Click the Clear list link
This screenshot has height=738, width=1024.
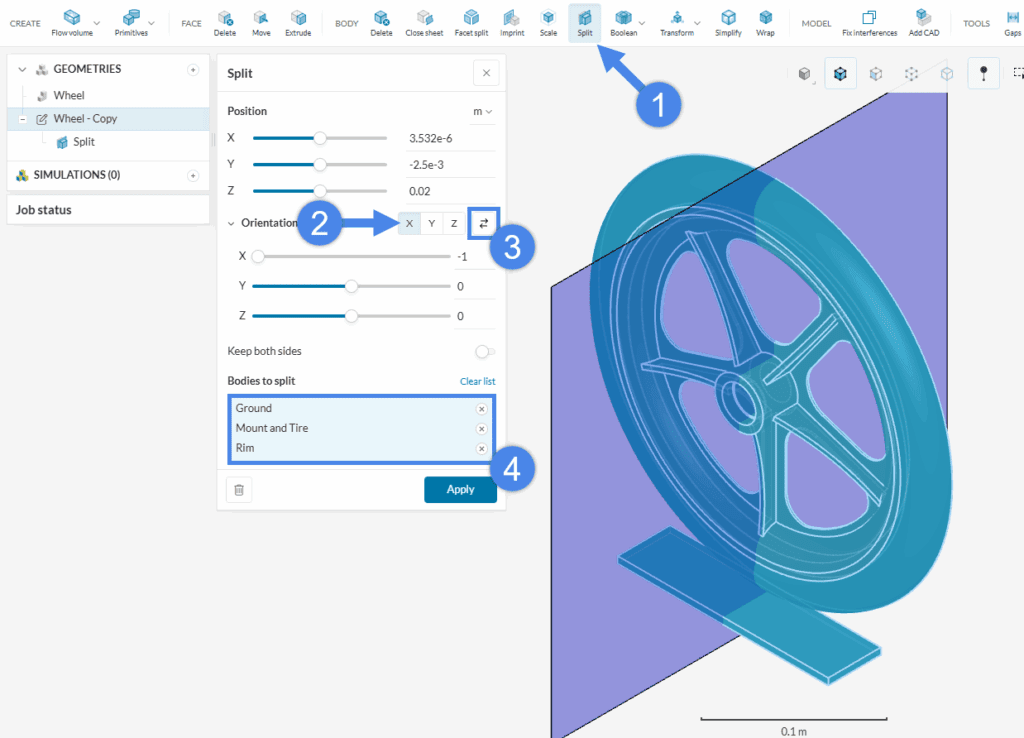coord(477,381)
